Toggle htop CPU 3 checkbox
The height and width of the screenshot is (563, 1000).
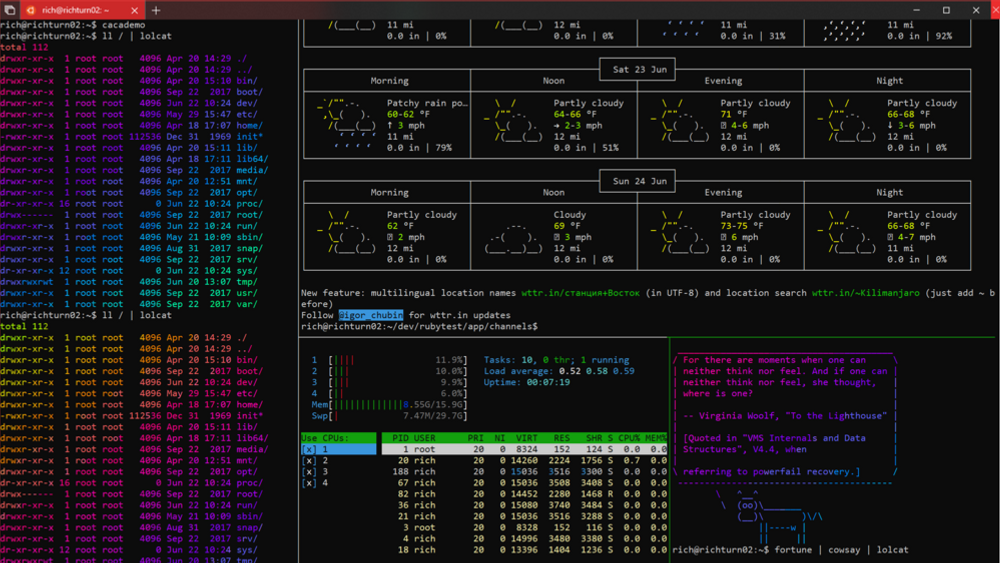309,472
